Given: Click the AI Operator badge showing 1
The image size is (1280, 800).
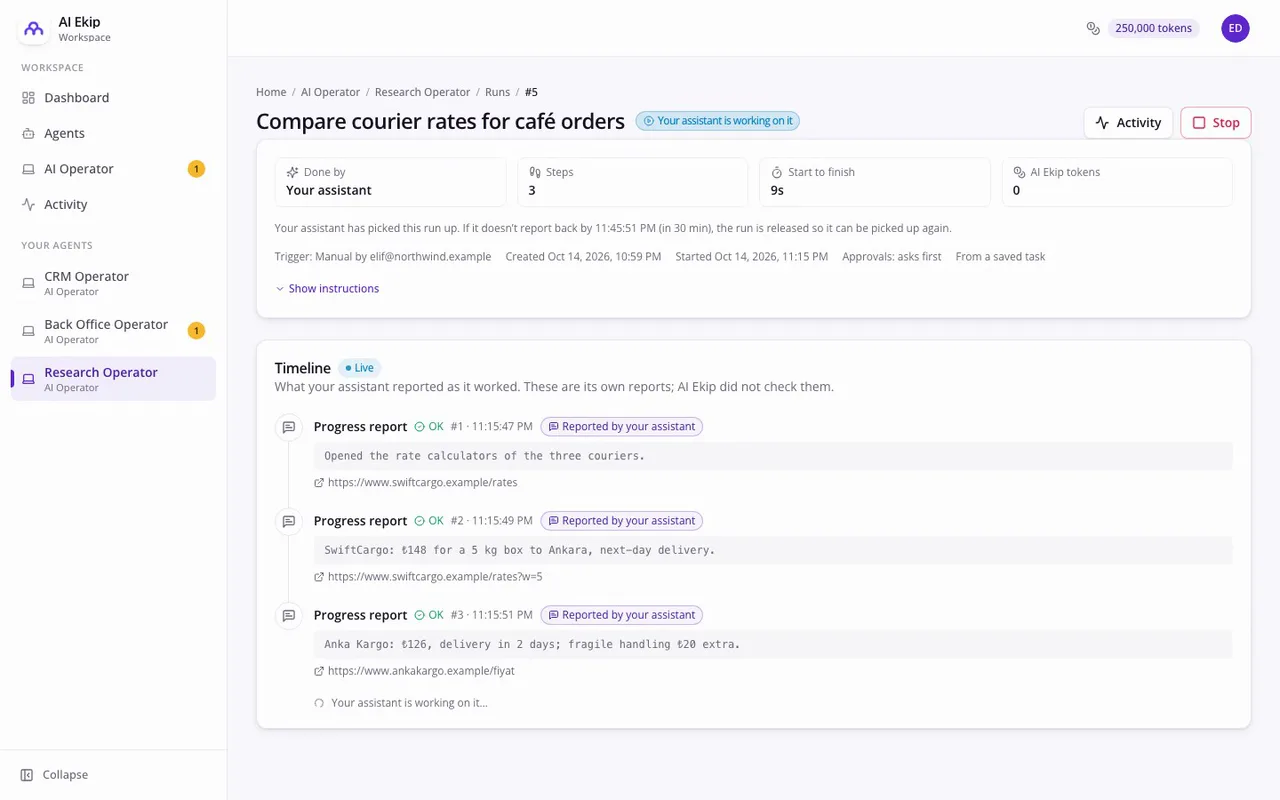Looking at the screenshot, I should 196,169.
